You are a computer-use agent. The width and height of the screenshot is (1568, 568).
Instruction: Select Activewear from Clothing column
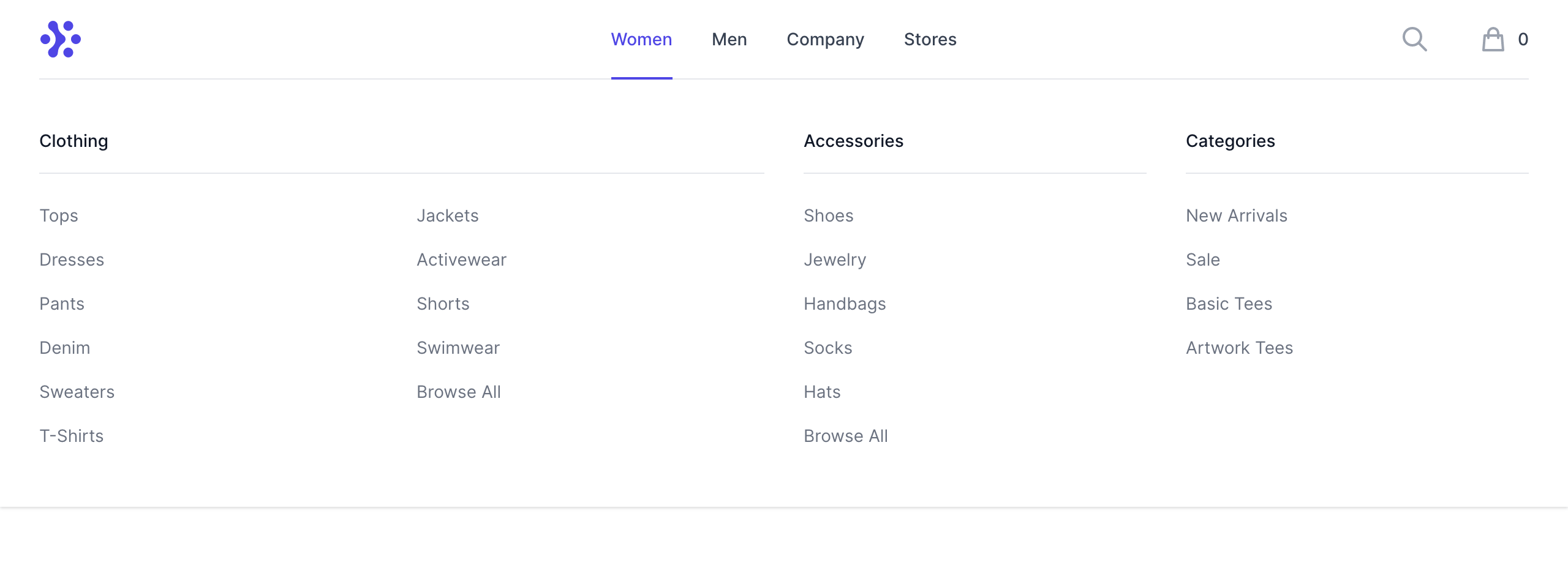[x=462, y=260]
